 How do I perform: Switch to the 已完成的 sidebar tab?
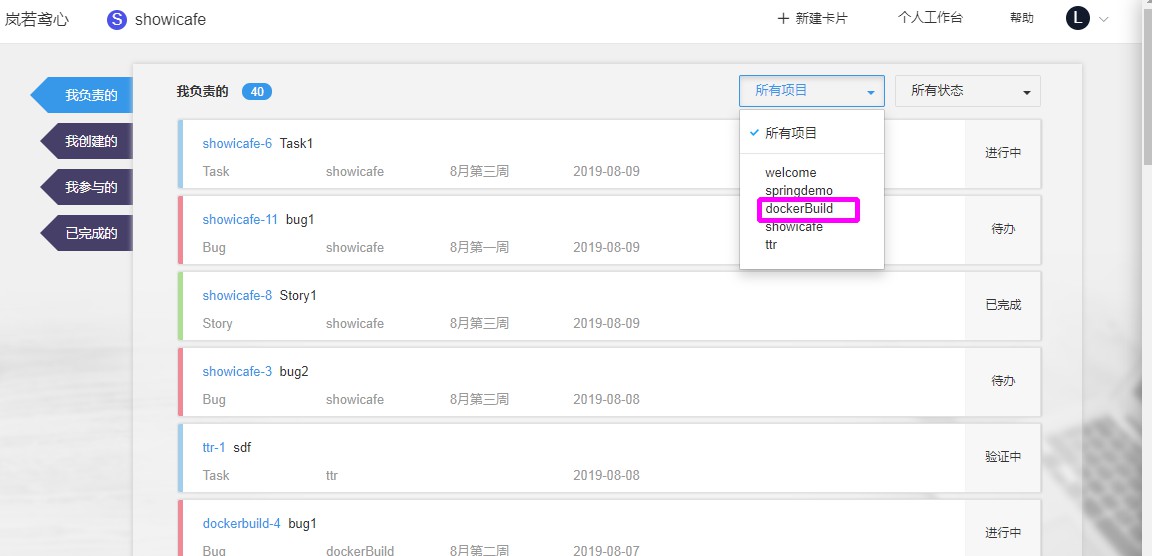tap(87, 234)
